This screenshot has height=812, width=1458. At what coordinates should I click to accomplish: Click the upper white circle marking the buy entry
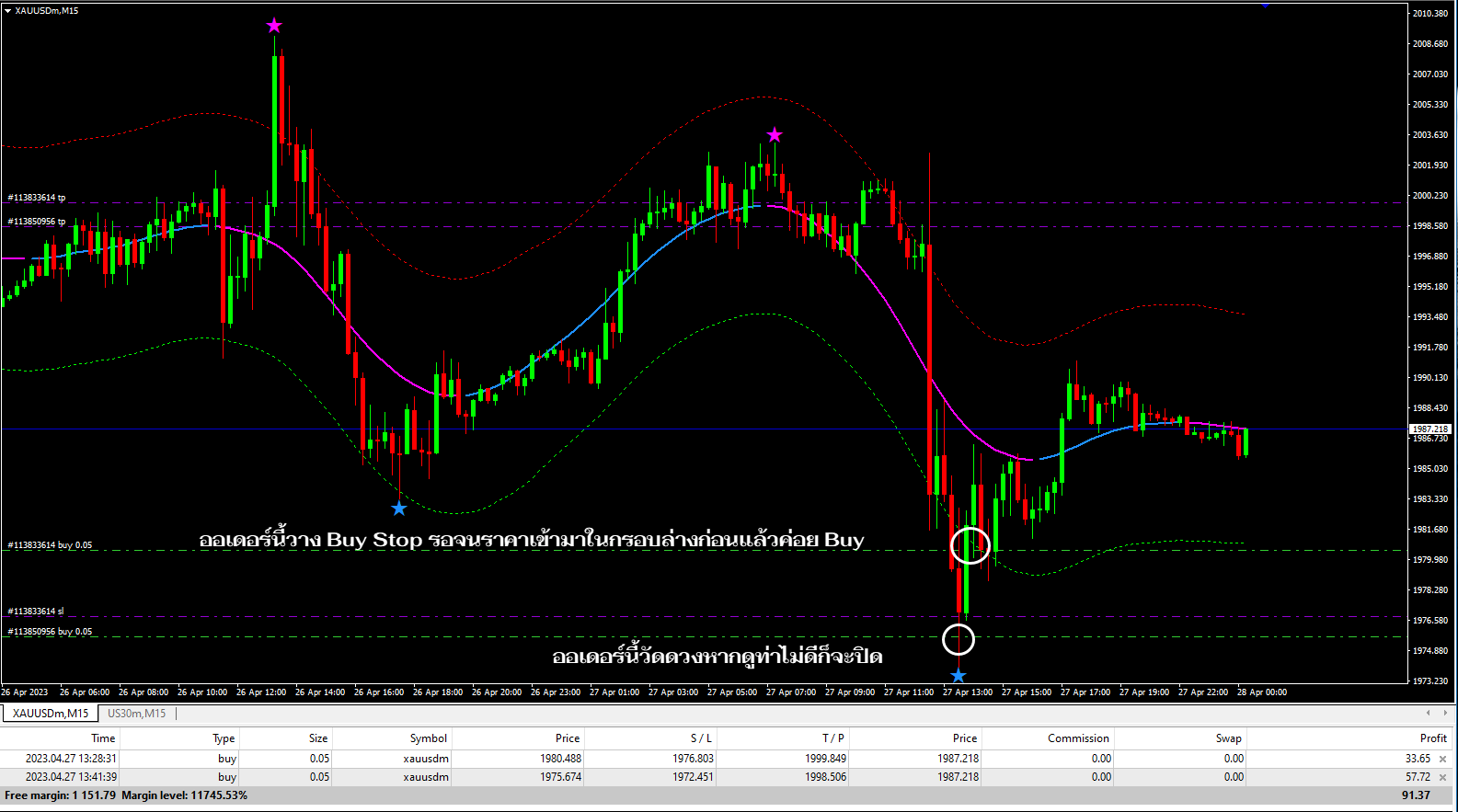pyautogui.click(x=970, y=545)
